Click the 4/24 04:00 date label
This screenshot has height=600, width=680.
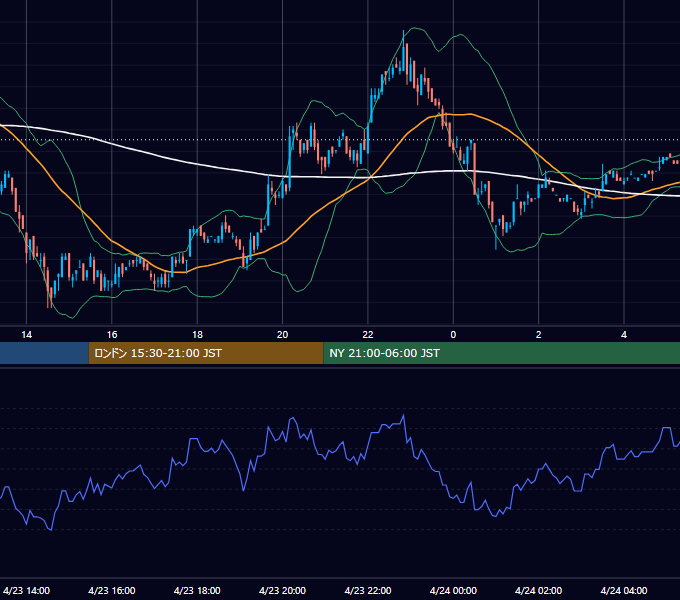tap(624, 590)
